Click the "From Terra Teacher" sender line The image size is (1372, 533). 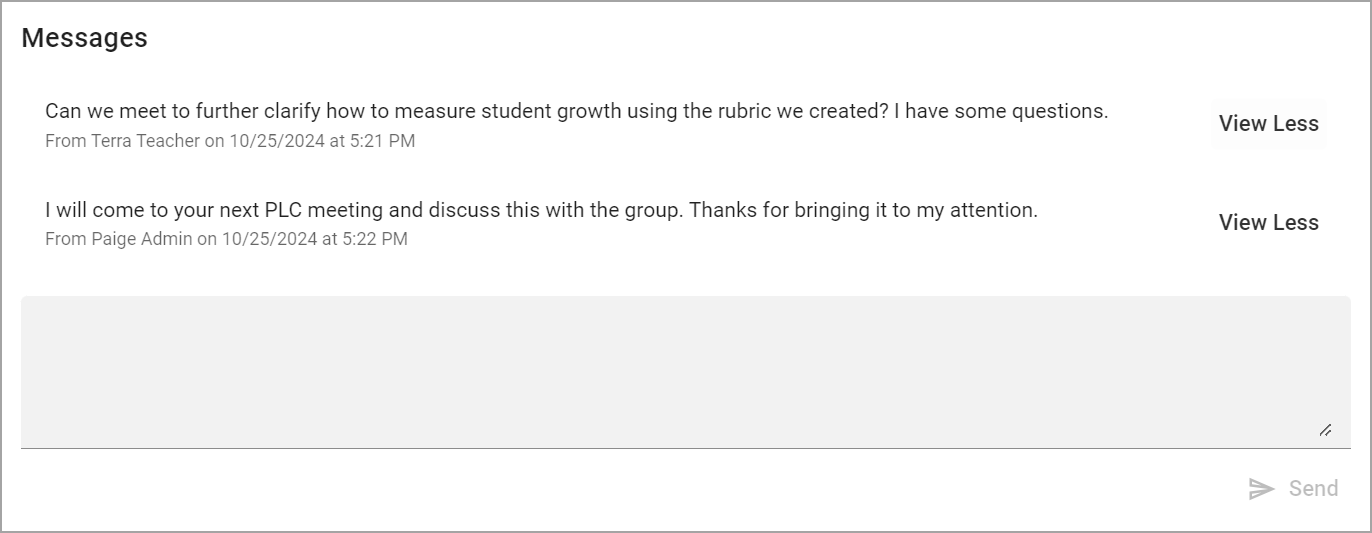[230, 141]
